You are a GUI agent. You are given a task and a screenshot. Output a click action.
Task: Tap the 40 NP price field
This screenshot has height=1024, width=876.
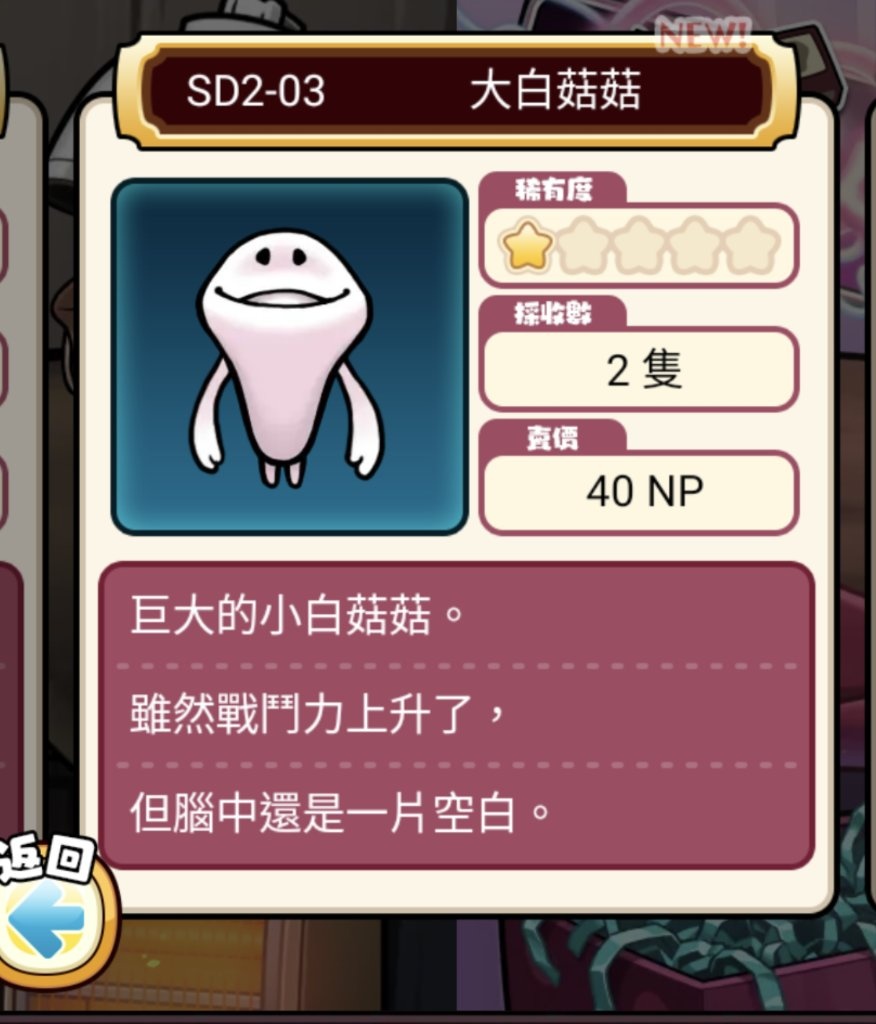639,492
